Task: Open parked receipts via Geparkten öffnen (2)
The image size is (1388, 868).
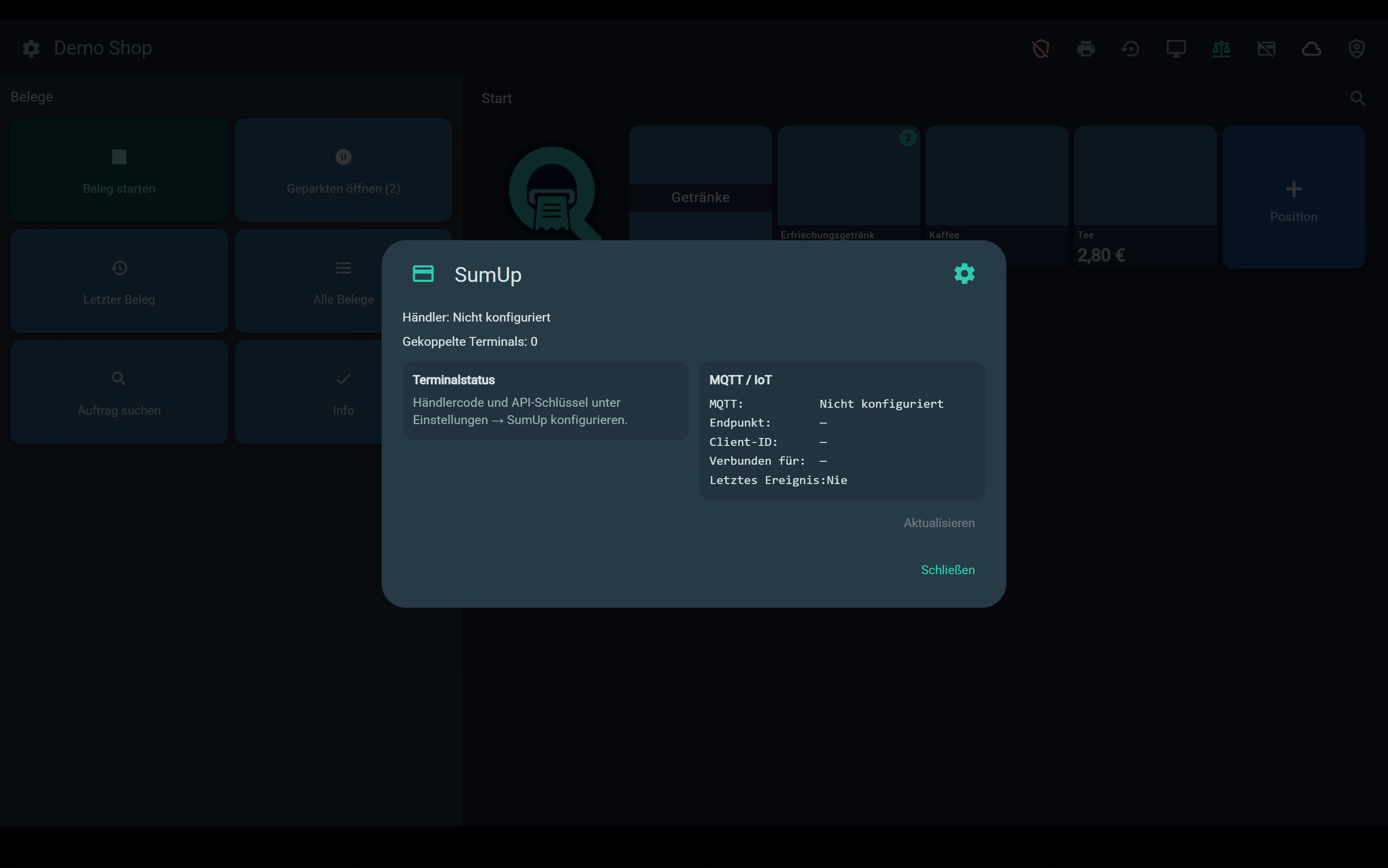Action: tap(344, 170)
